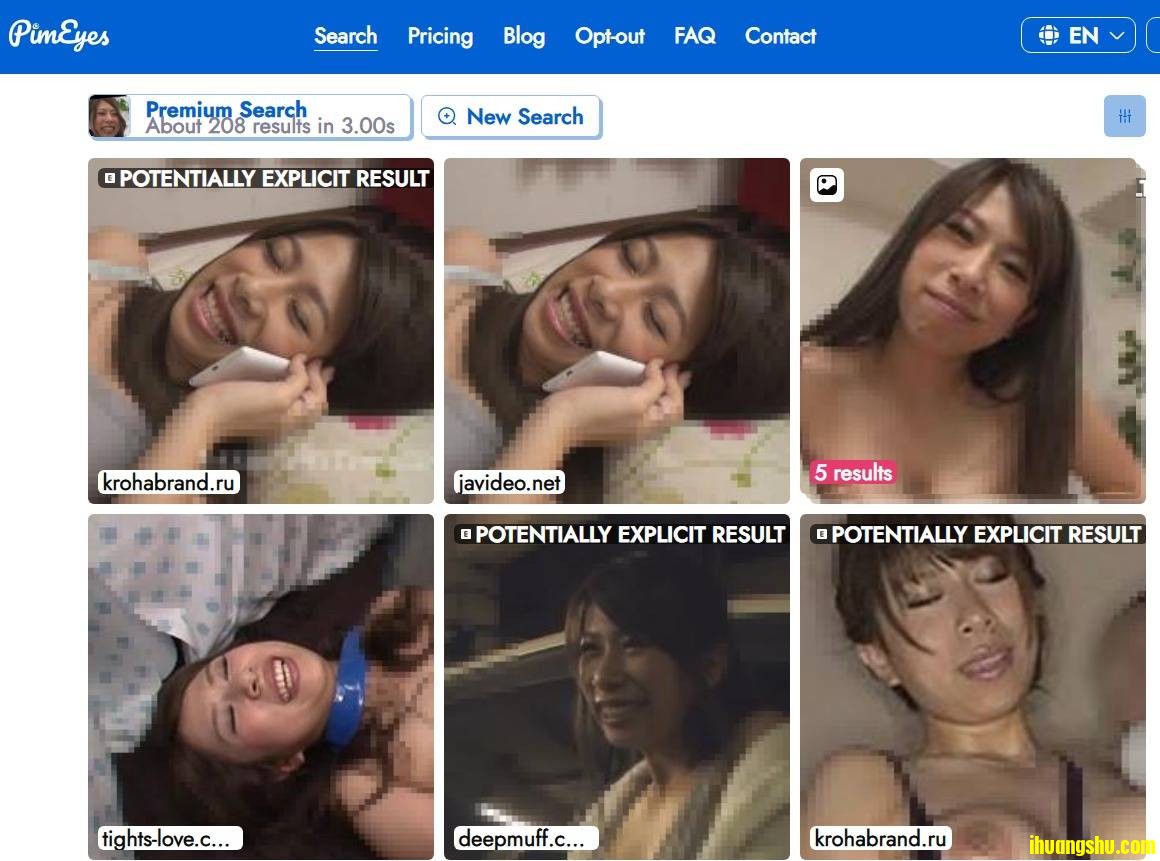Open the Opt-out page
This screenshot has width=1160, height=861.
tap(610, 36)
